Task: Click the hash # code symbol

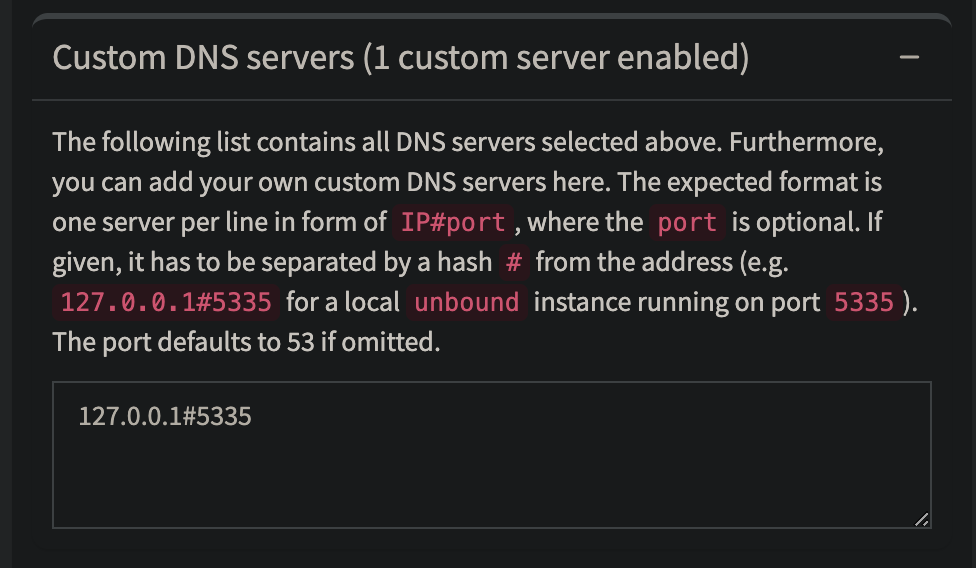Action: (x=514, y=262)
